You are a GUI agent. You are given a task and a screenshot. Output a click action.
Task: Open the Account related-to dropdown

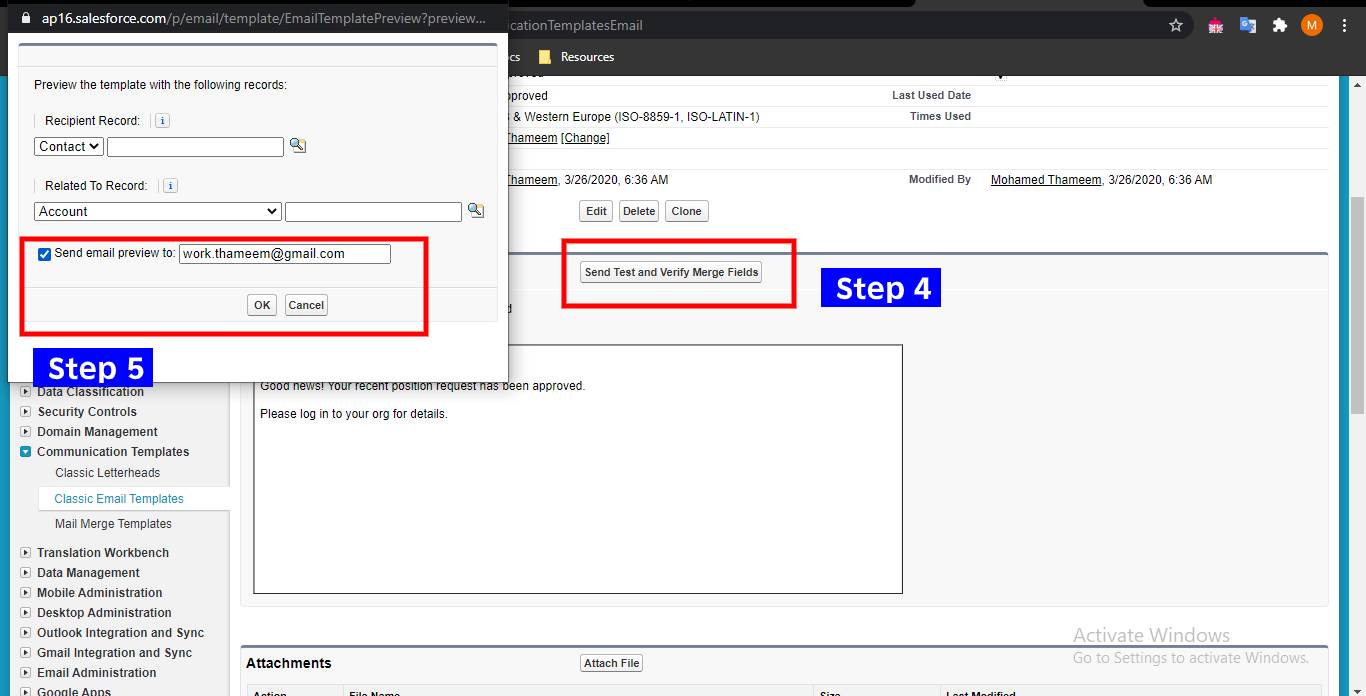[x=157, y=210]
